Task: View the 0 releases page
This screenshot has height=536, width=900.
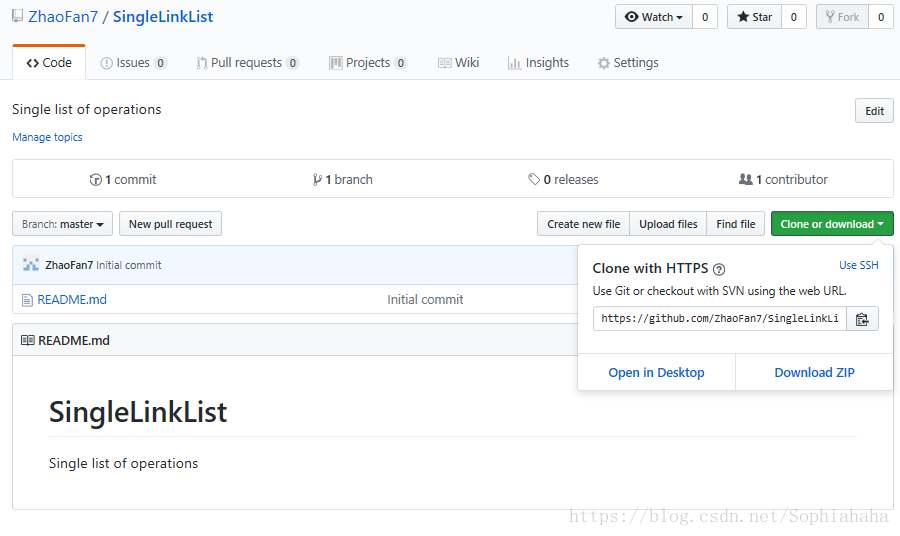Action: coord(563,180)
